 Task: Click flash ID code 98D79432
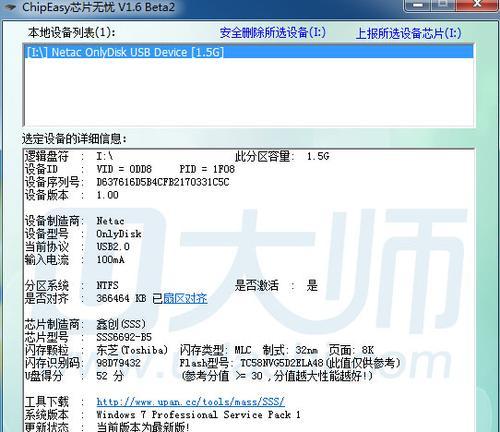tap(118, 363)
